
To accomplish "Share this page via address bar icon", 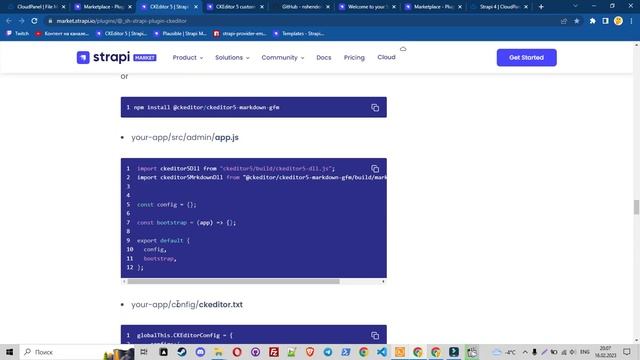I will pos(564,21).
